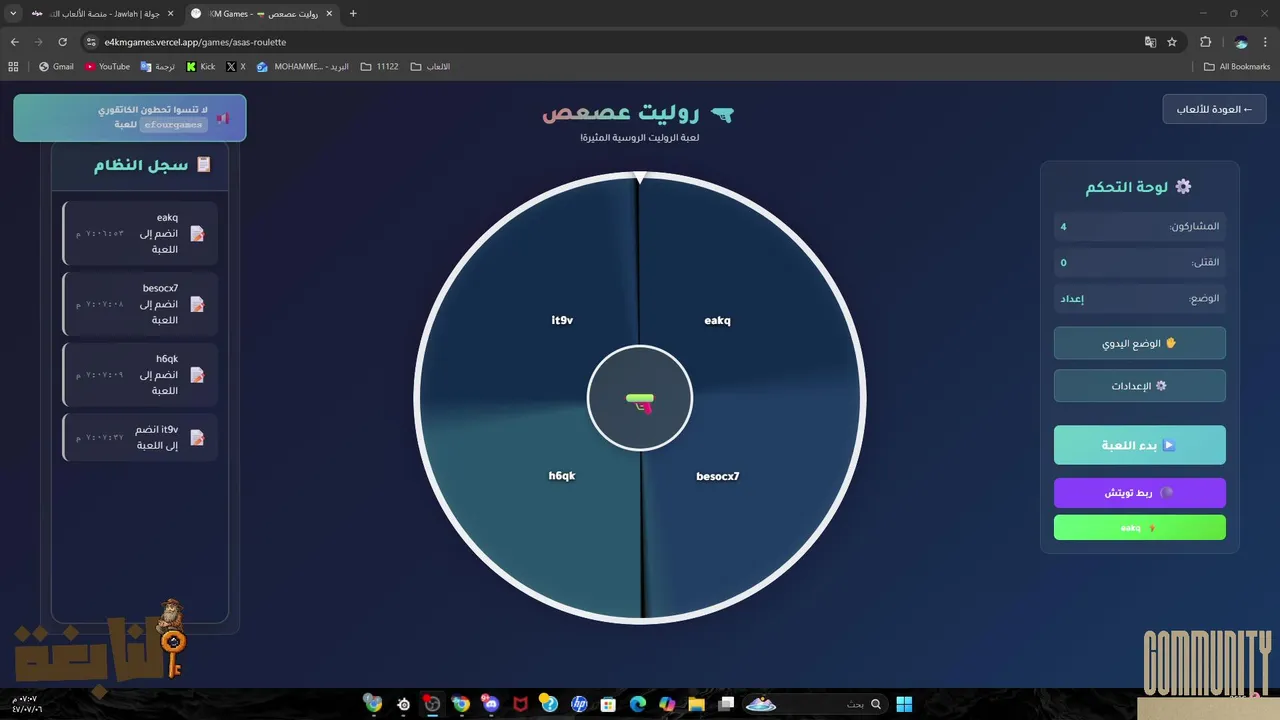
Task: Click the translate page icon
Action: [x=1150, y=42]
